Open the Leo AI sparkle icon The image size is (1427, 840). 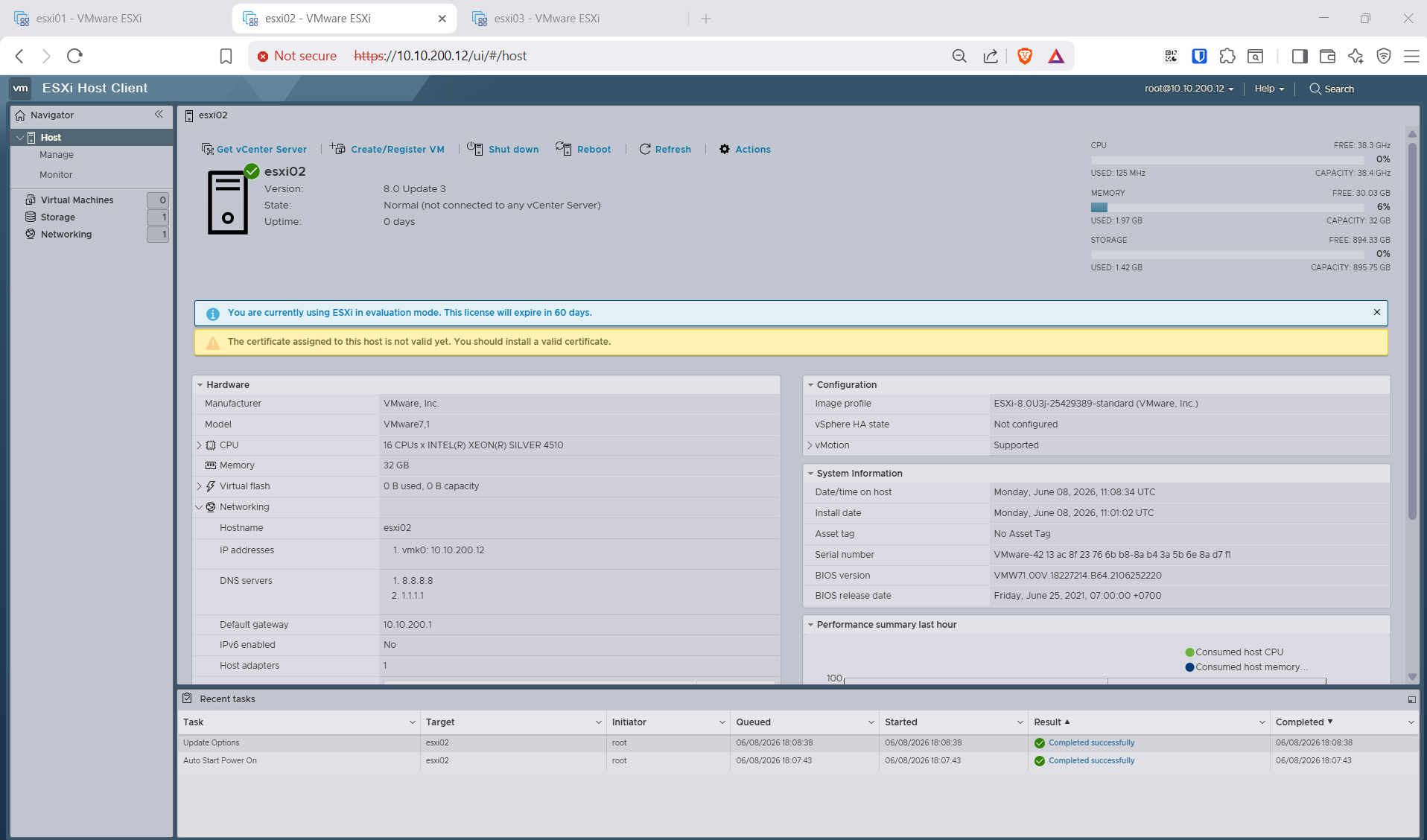click(1356, 56)
